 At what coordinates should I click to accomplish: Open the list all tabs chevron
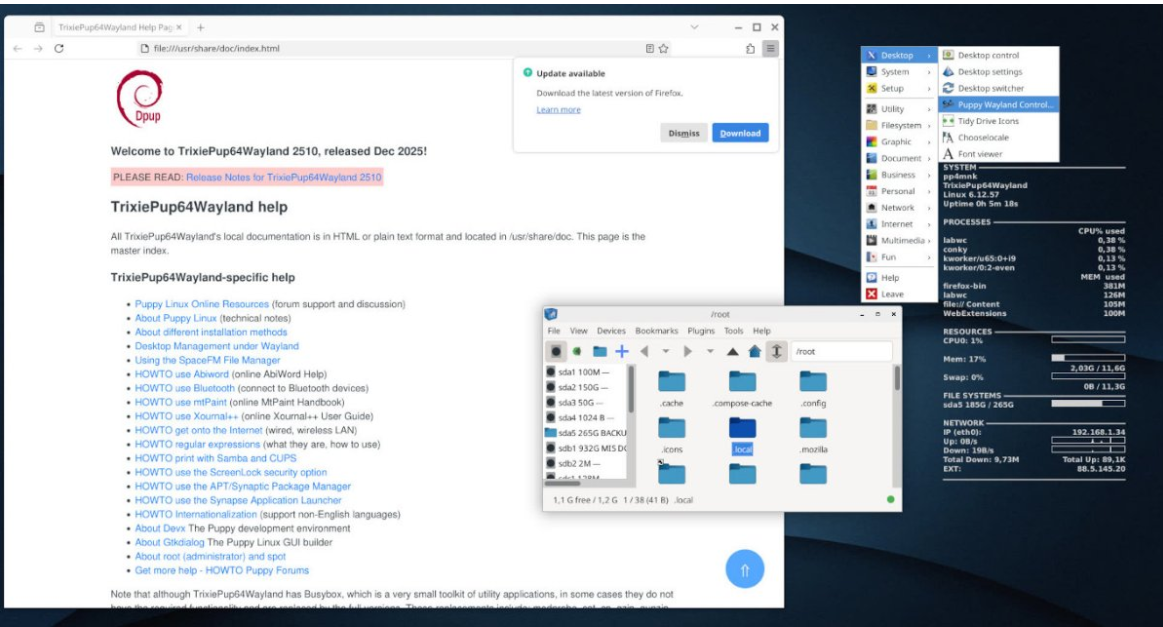click(695, 27)
